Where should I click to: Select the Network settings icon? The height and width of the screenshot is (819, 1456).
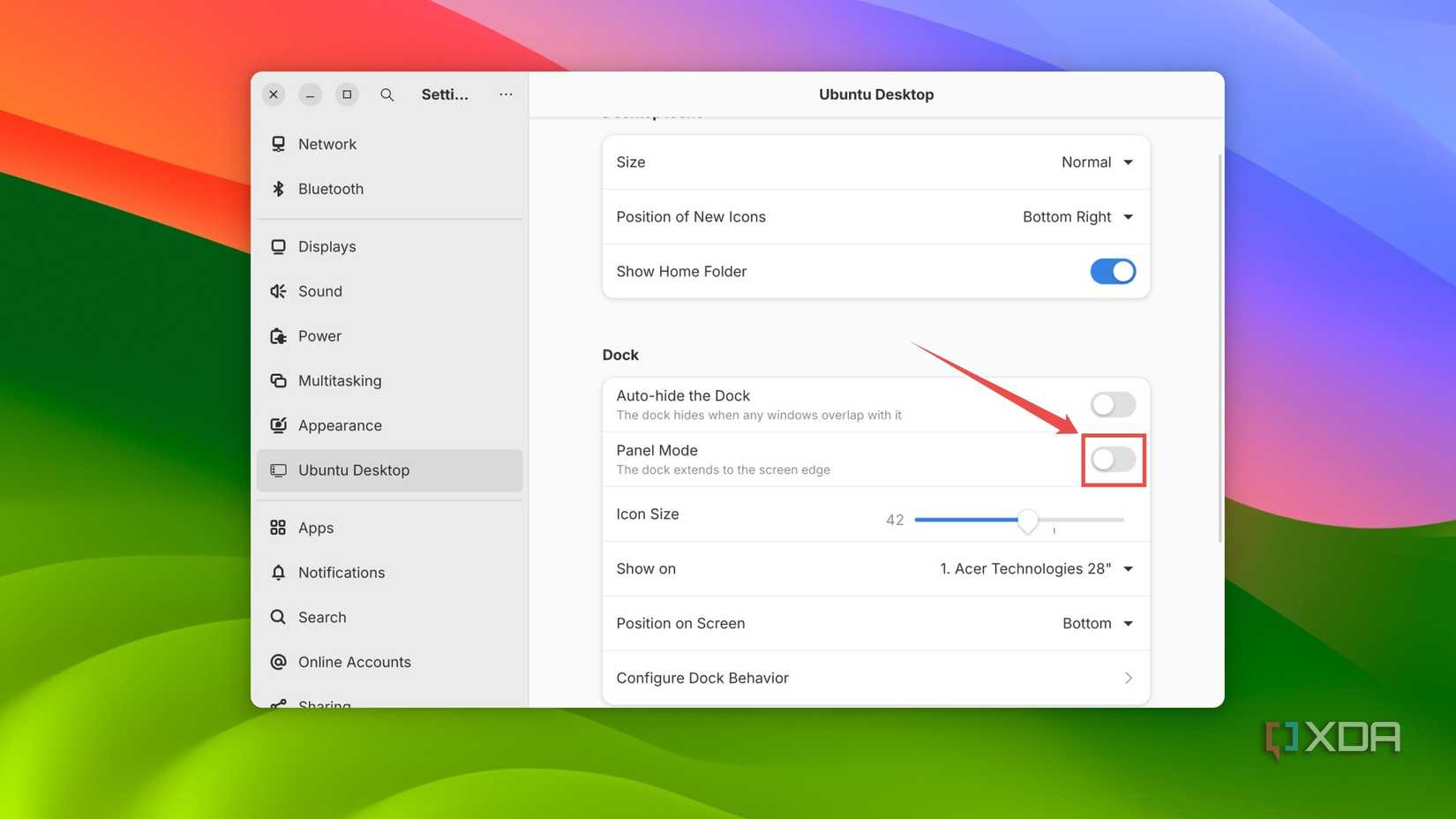(x=278, y=144)
